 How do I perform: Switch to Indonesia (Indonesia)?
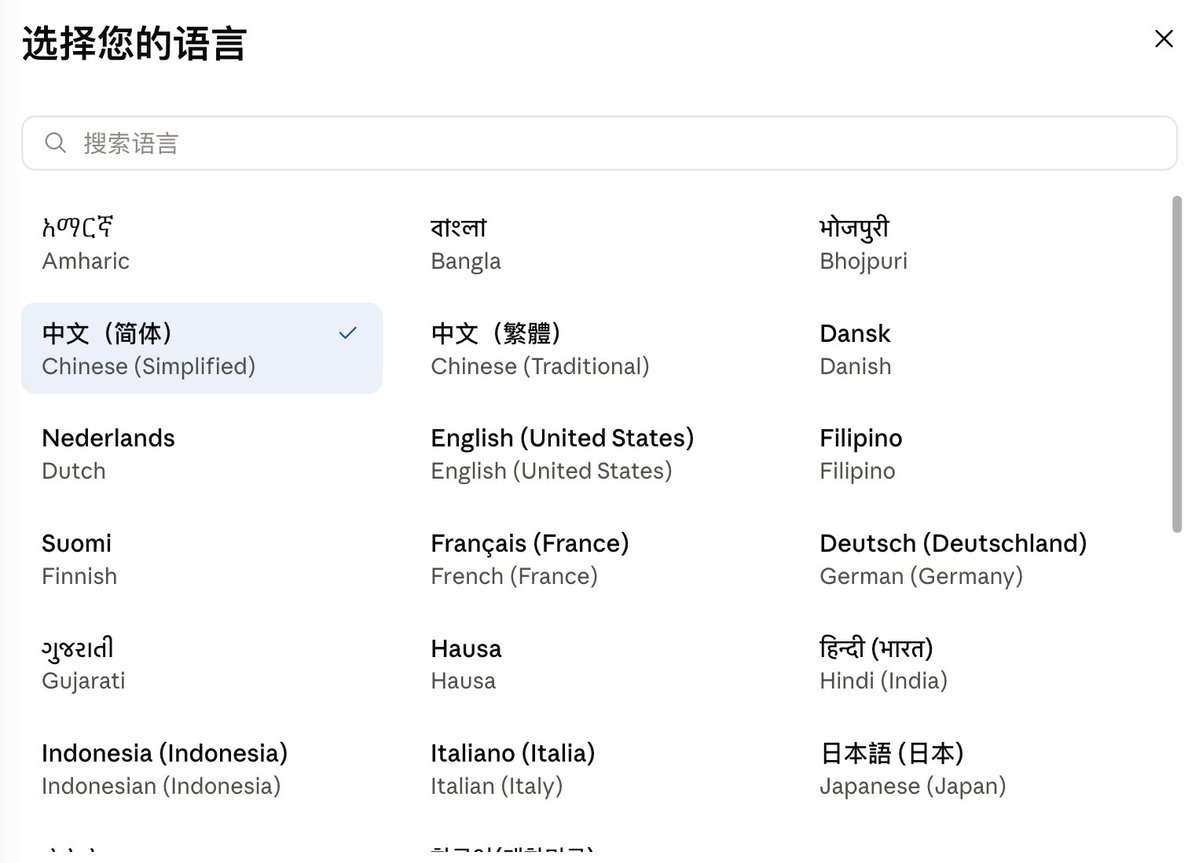[x=202, y=769]
